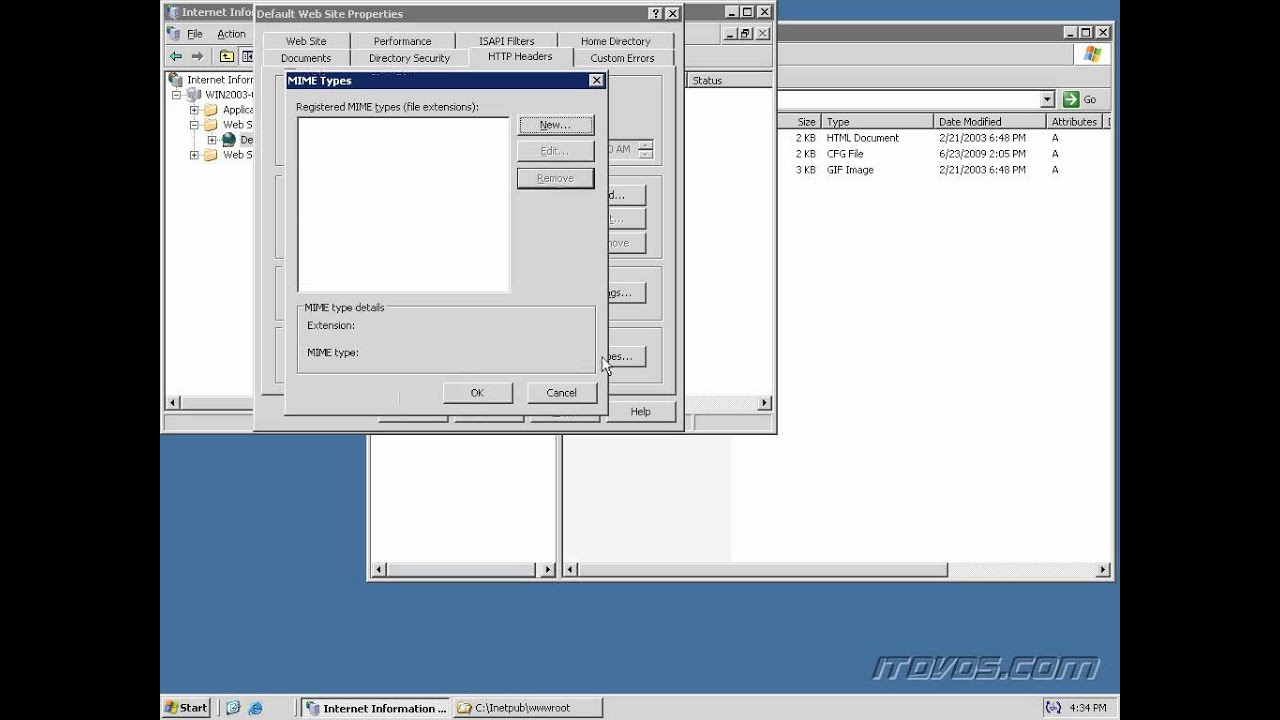The height and width of the screenshot is (720, 1280).
Task: Click the Back arrow in IIS Manager toolbar
Action: click(176, 57)
